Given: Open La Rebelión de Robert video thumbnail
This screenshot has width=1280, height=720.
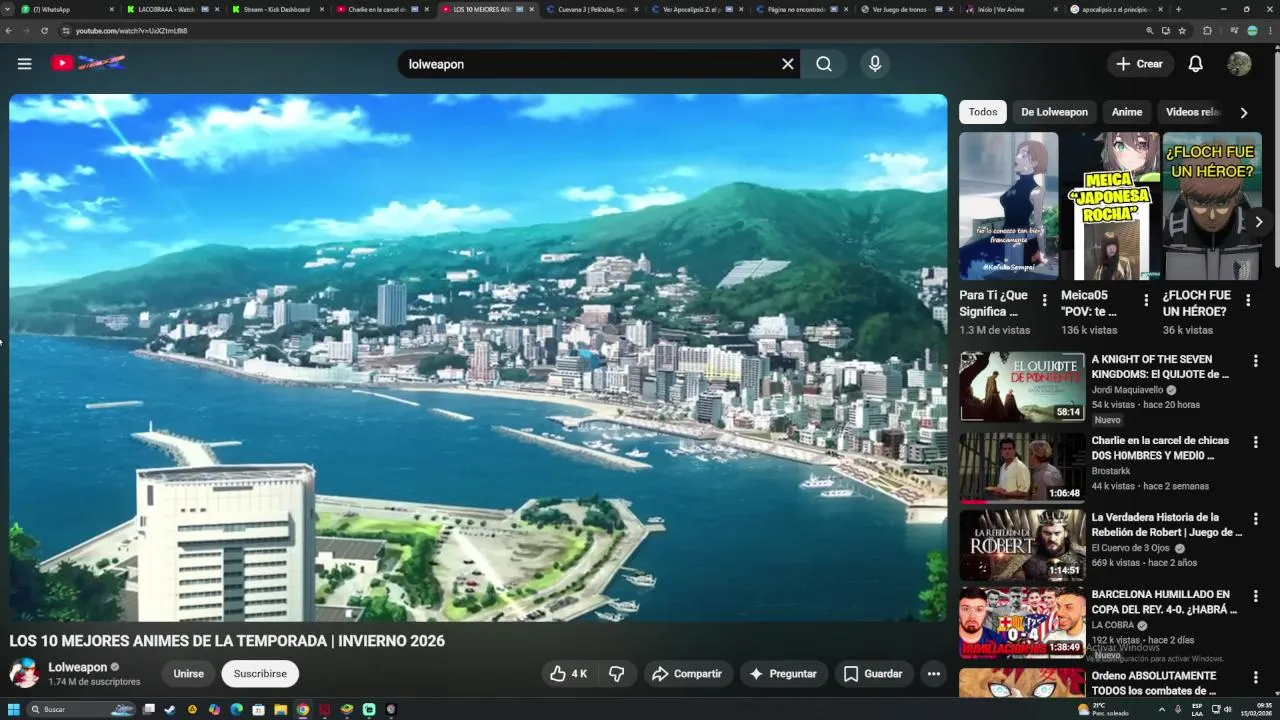Looking at the screenshot, I should point(1022,545).
